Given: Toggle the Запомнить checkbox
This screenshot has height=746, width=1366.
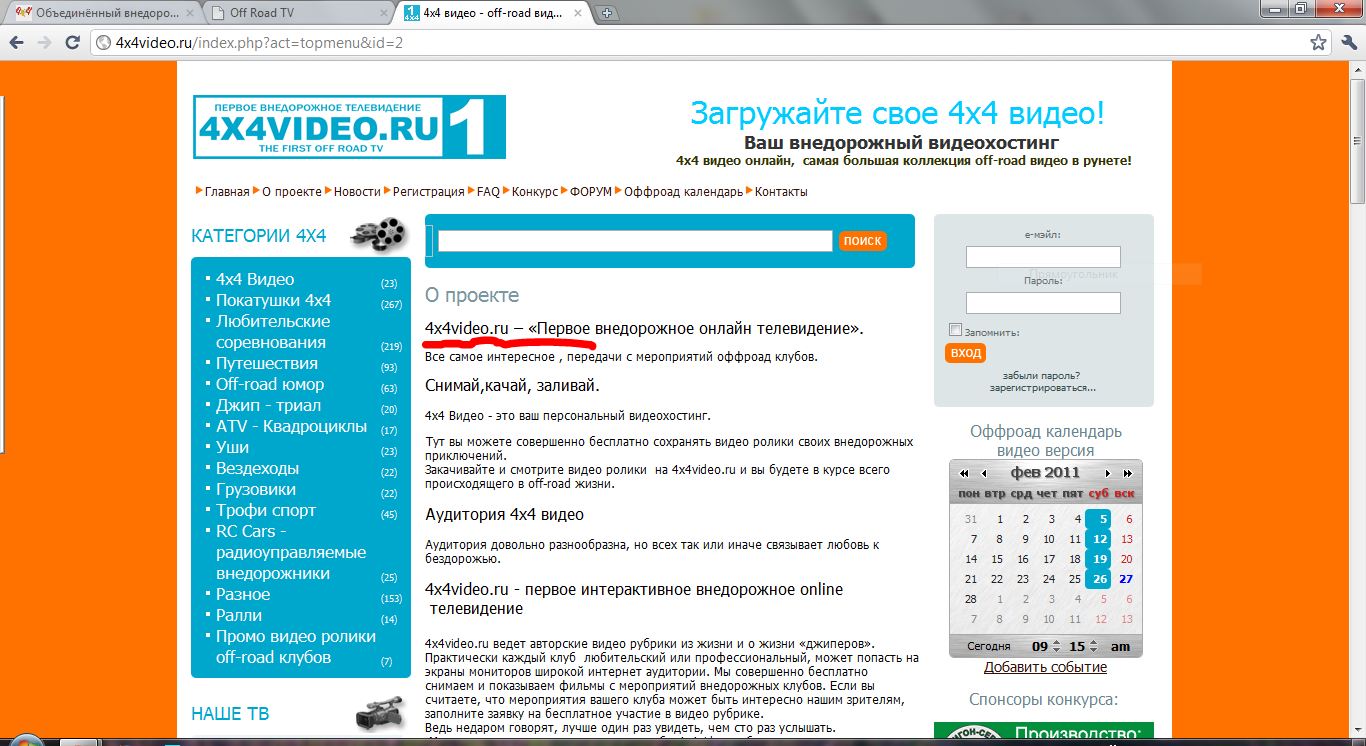Looking at the screenshot, I should click(x=955, y=330).
